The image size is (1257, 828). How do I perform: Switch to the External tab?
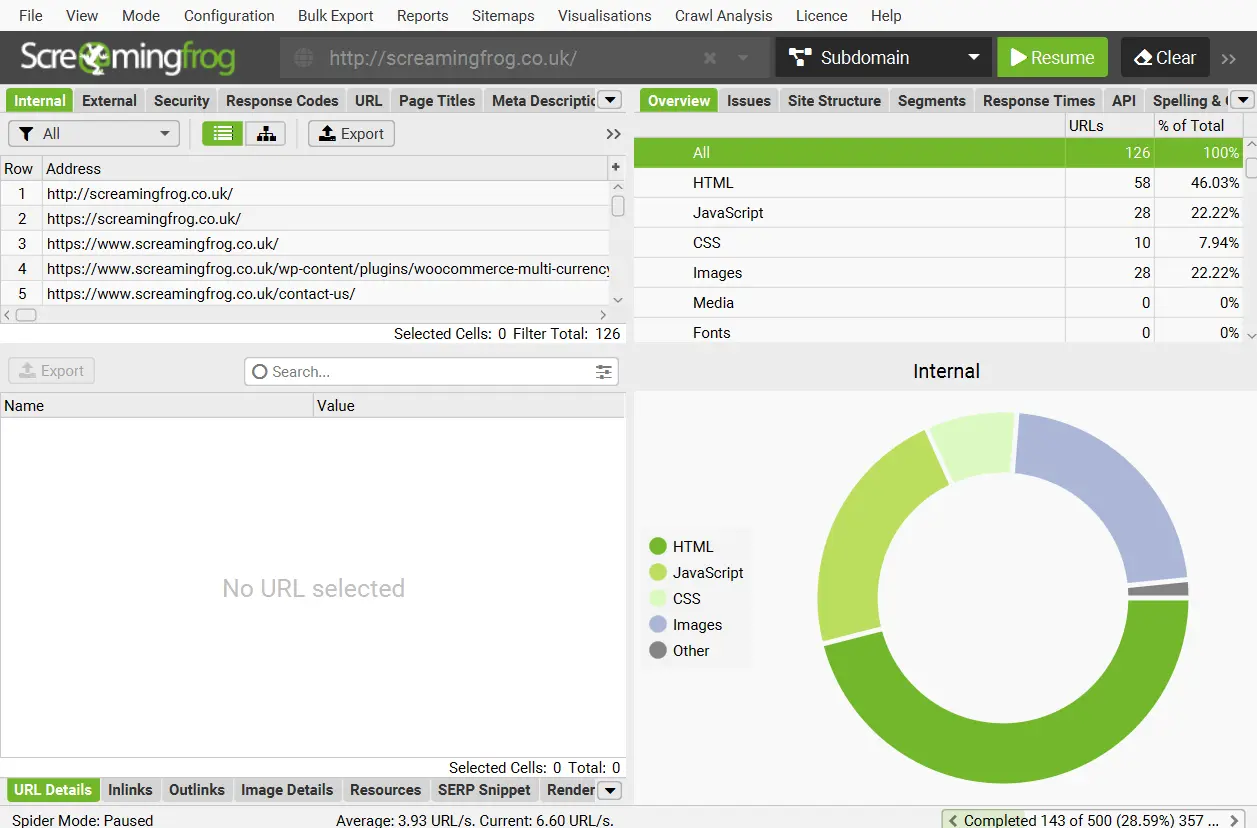coord(109,100)
